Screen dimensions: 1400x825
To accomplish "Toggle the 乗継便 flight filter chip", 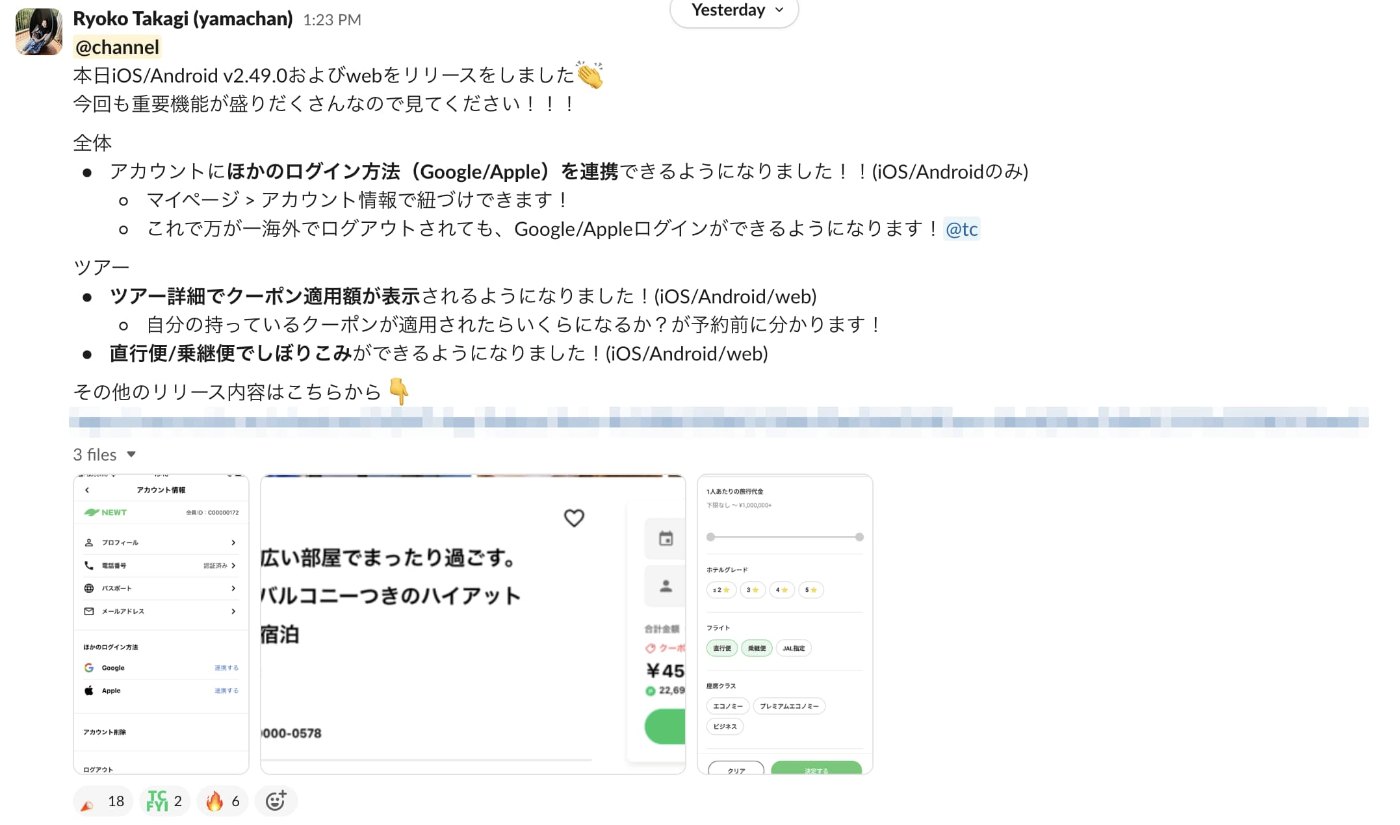I will [756, 648].
